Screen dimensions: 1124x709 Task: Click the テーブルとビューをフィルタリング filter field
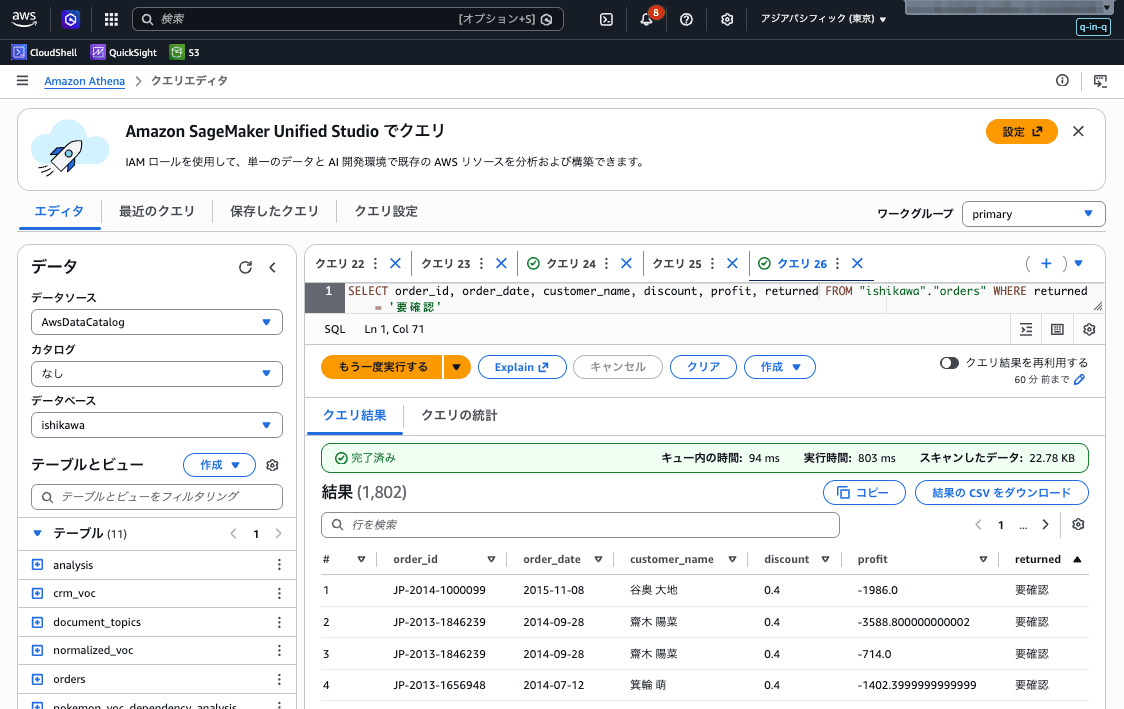click(156, 497)
